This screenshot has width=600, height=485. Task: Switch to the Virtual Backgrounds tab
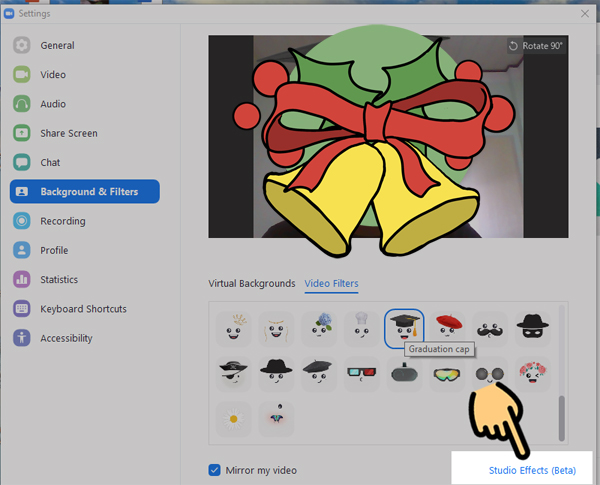click(251, 283)
